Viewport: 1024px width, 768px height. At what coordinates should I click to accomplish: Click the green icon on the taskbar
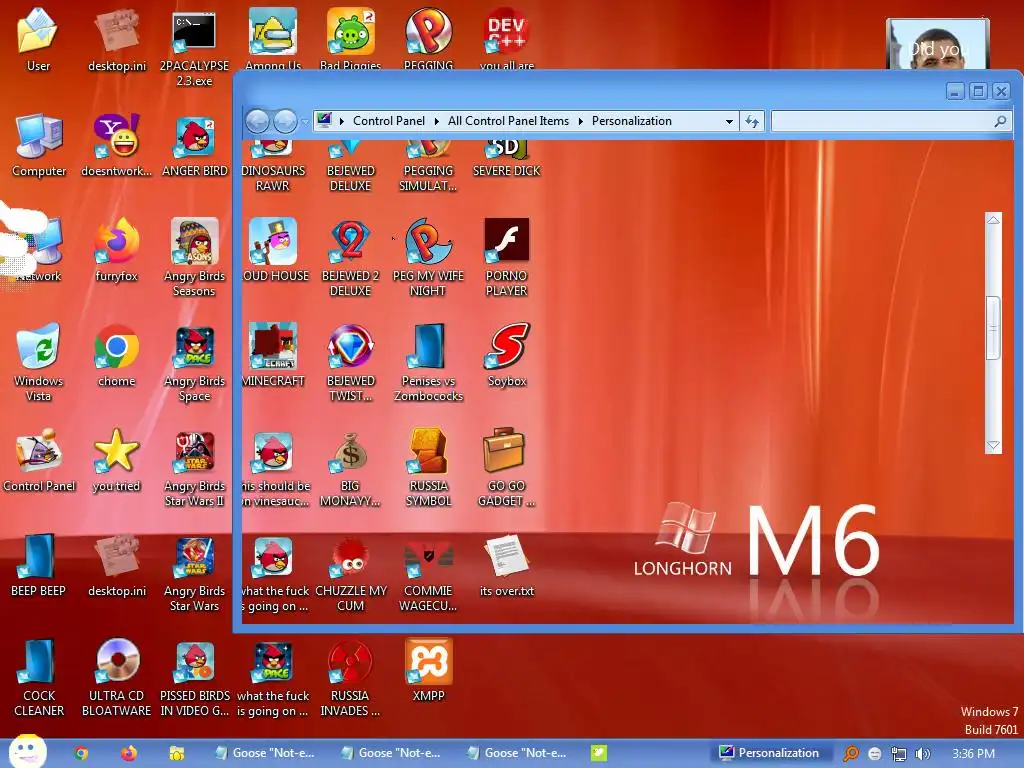(x=599, y=753)
